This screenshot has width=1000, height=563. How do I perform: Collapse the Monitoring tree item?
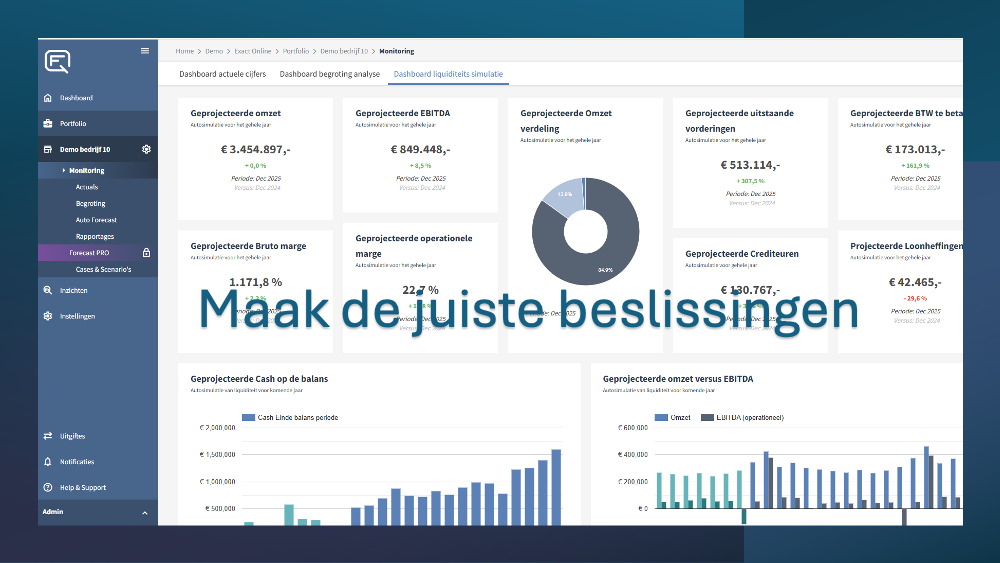64,171
